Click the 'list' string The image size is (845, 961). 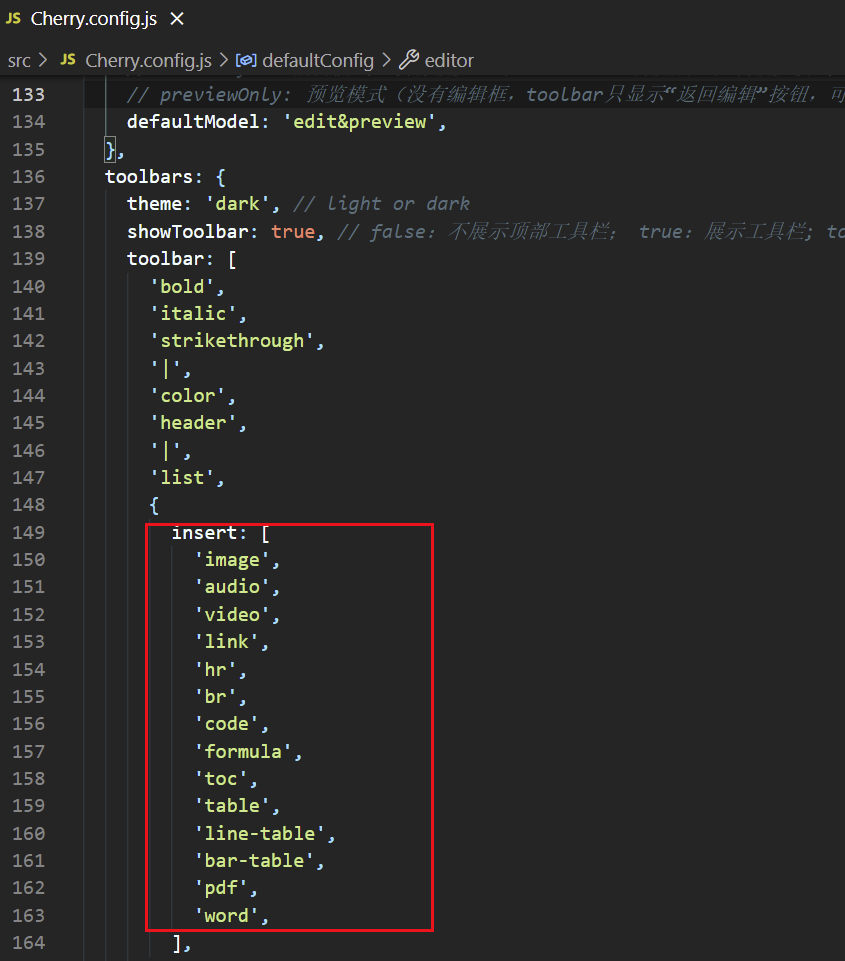pos(182,477)
